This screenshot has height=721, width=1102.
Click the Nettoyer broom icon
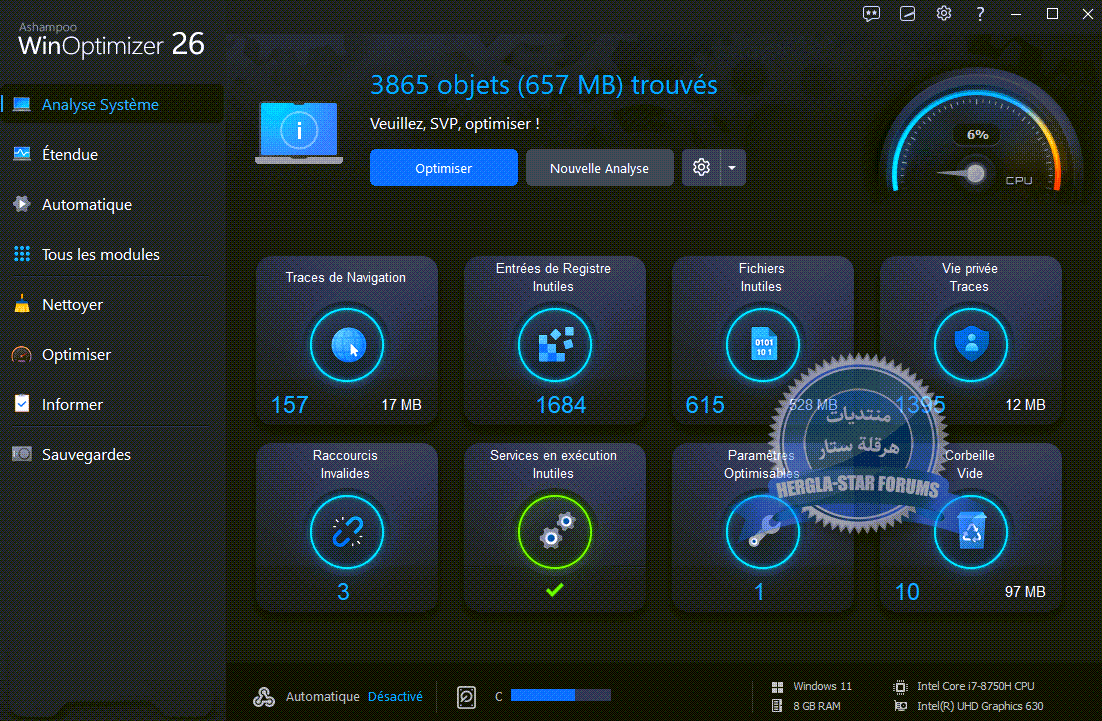(22, 304)
